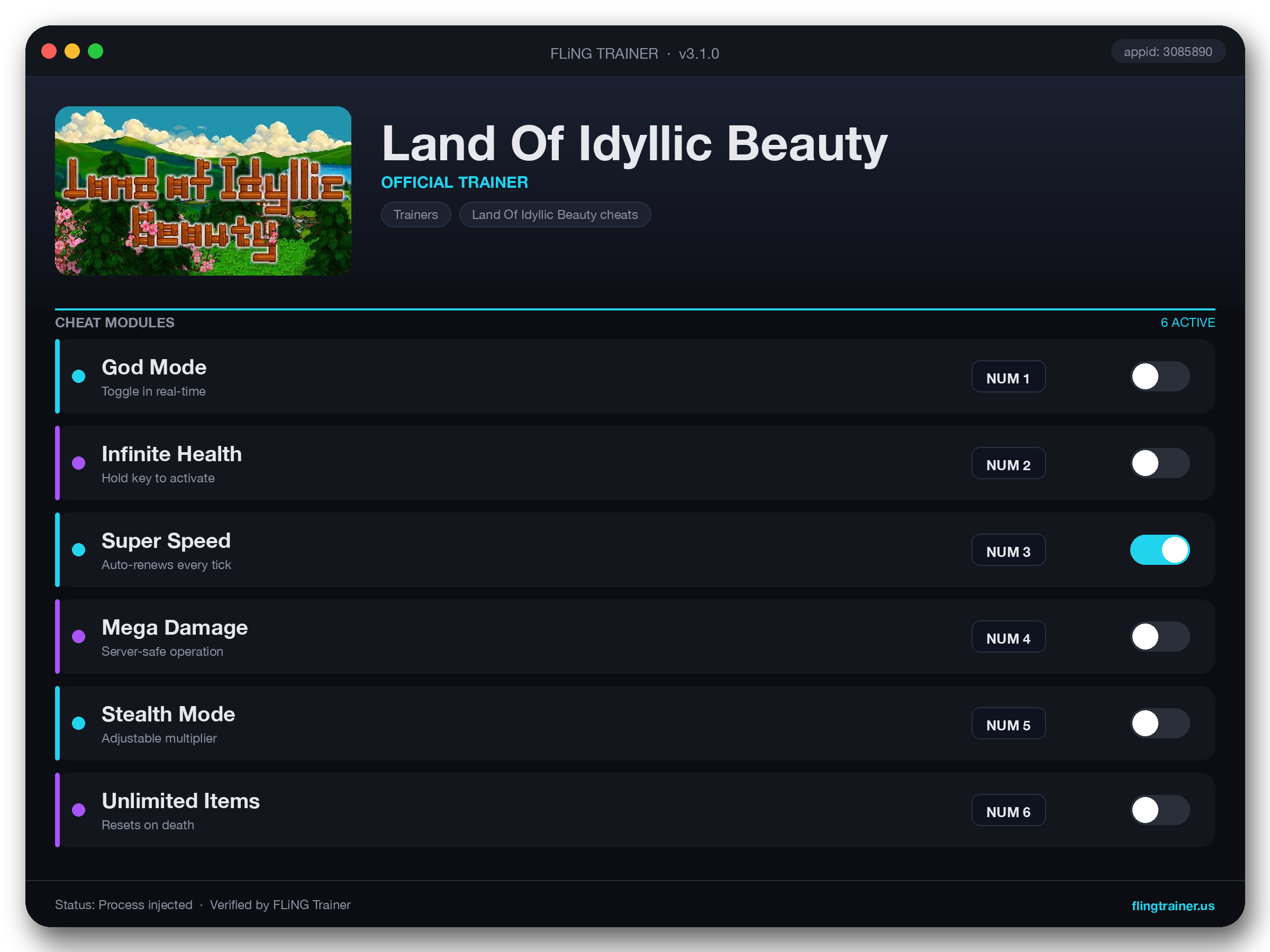1270x952 pixels.
Task: Click the NUM 1 hotkey button
Action: point(1008,377)
